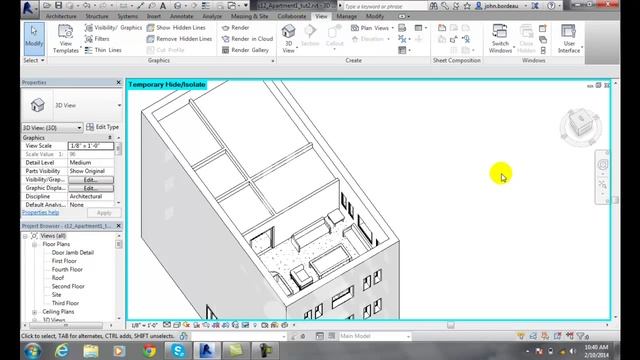Screen dimensions: 640x360
Task: Open the Structure tab
Action: coord(97,16)
